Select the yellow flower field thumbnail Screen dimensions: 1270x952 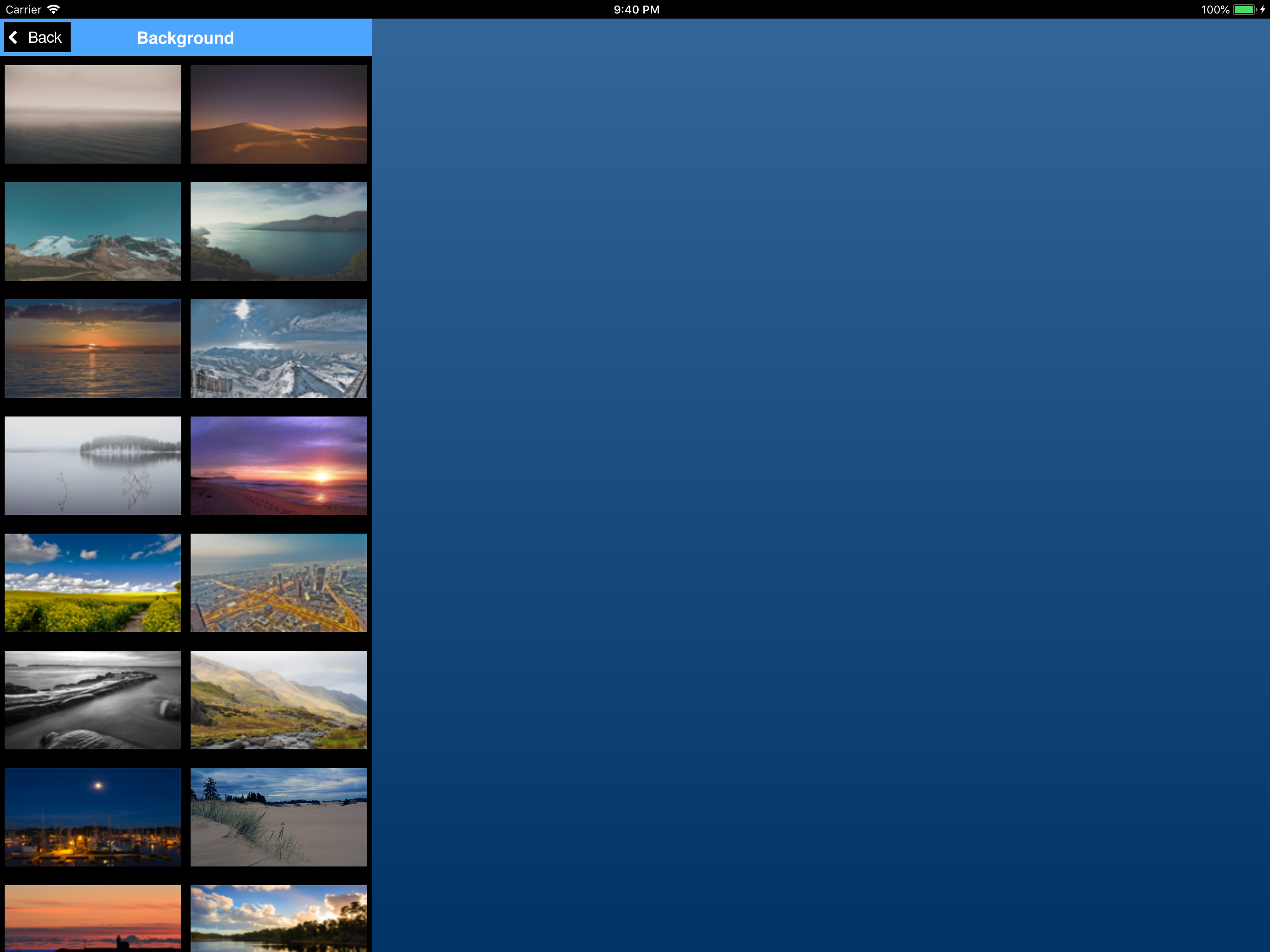[93, 583]
